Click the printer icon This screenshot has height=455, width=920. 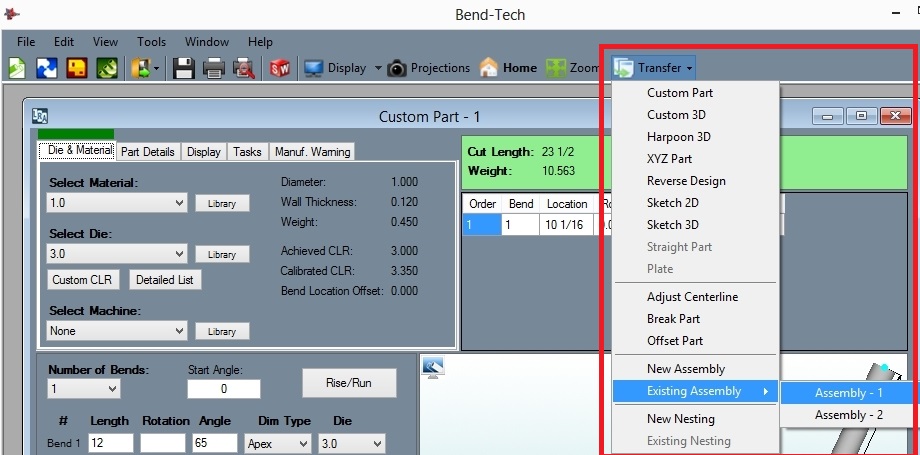pos(214,69)
